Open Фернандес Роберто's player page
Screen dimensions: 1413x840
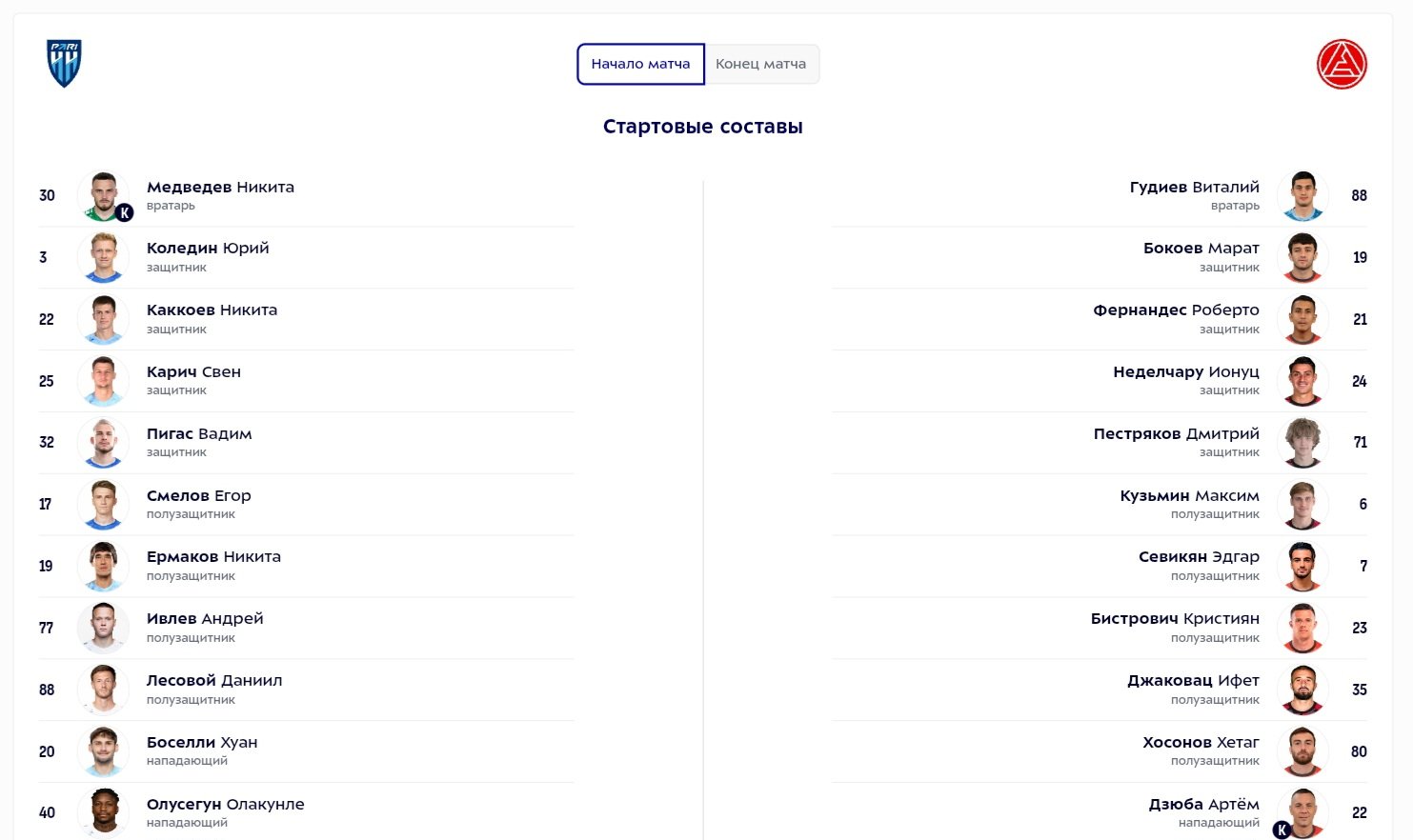pyautogui.click(x=1176, y=310)
